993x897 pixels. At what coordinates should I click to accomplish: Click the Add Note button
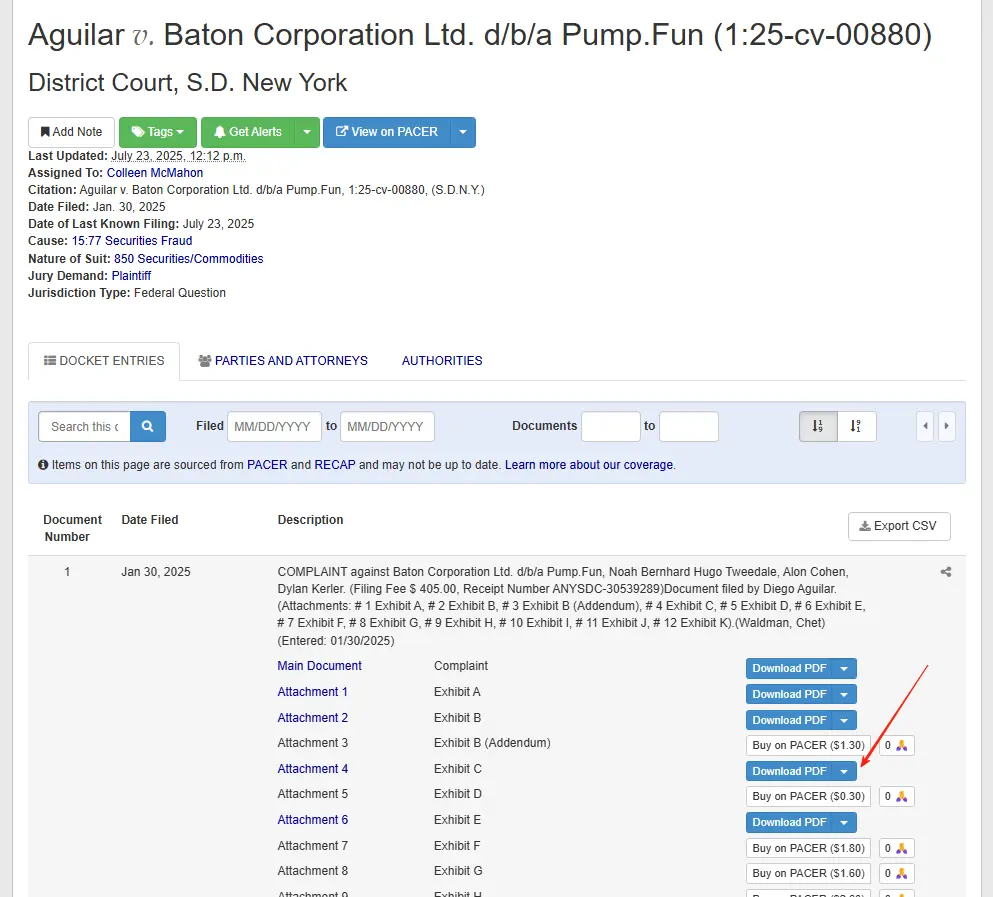71,132
